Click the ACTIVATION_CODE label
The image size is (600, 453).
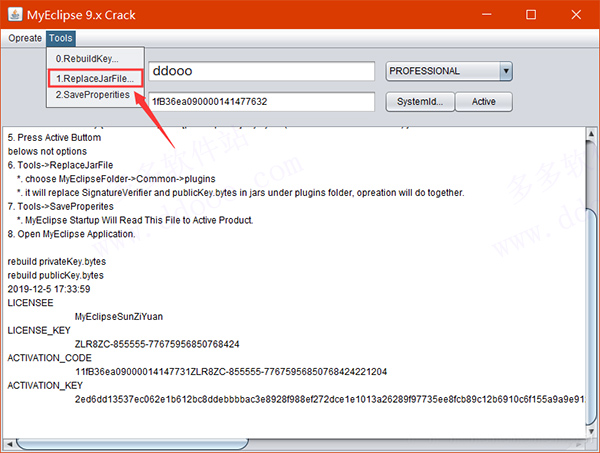point(49,358)
